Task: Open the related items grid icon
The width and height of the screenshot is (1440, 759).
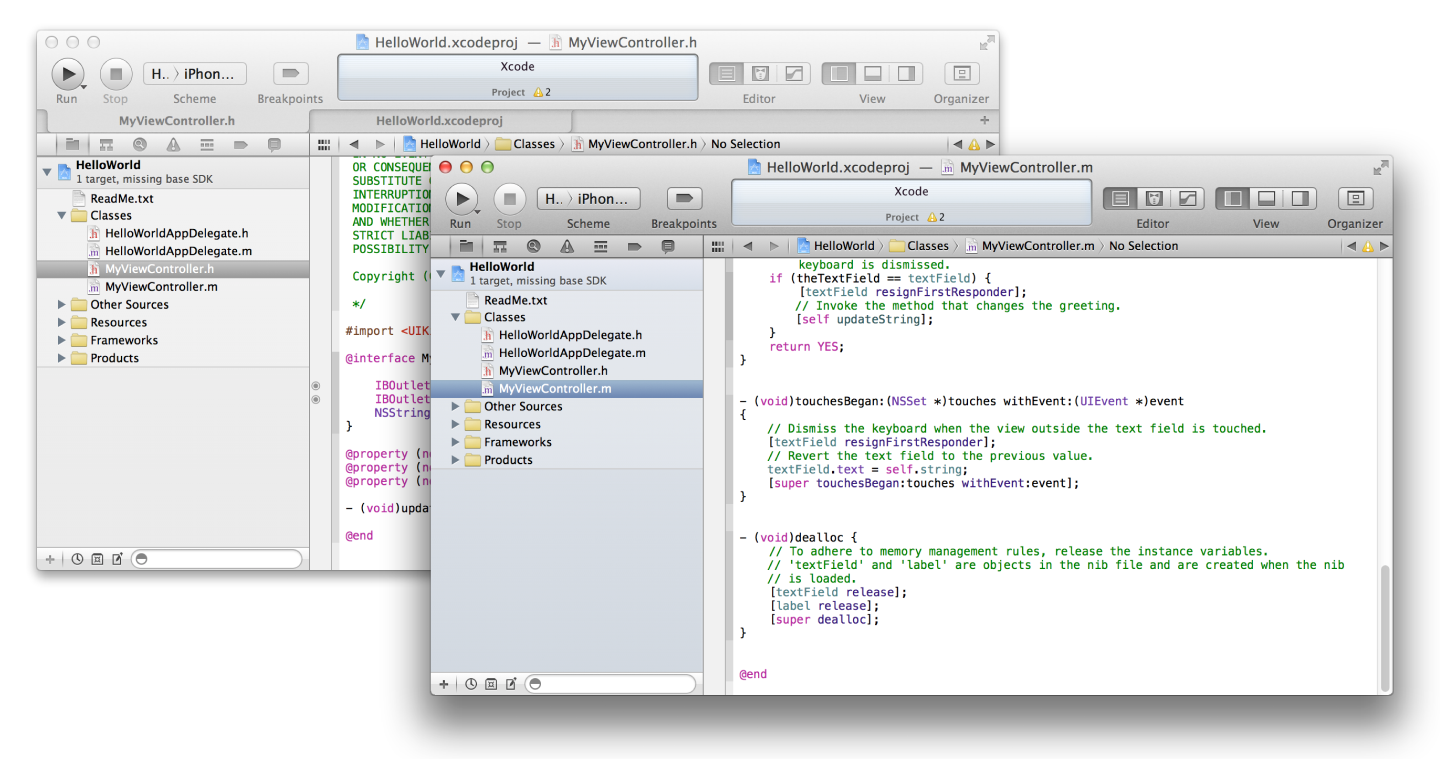Action: click(716, 246)
